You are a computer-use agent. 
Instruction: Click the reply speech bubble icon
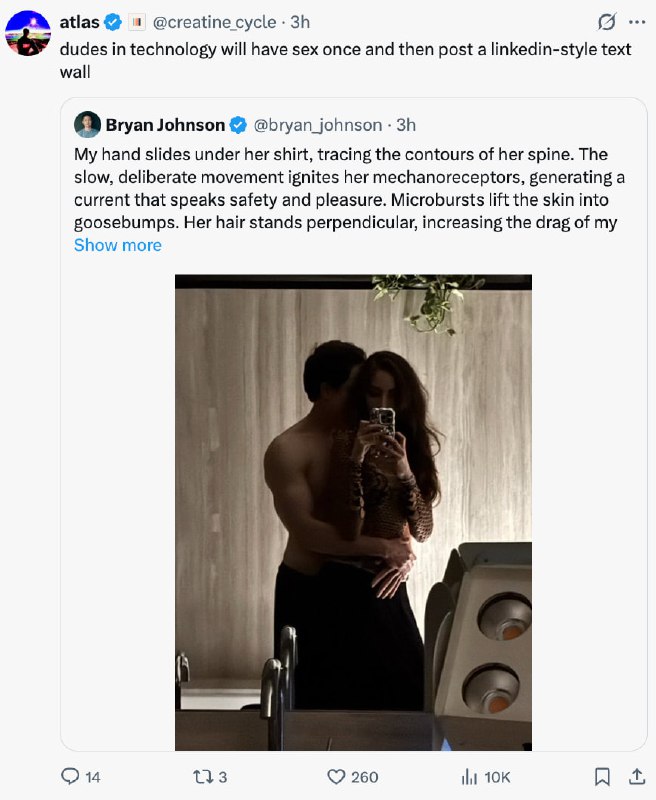point(71,776)
